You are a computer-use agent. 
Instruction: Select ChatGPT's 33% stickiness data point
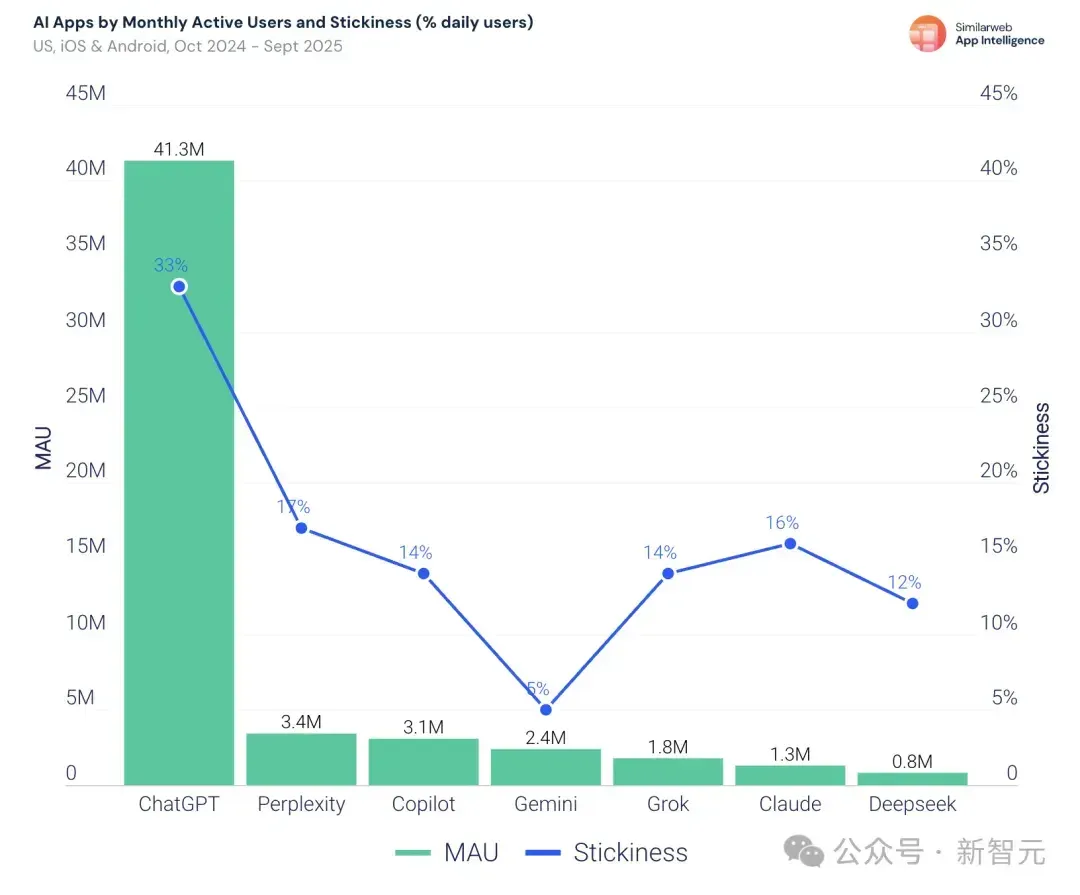[179, 287]
